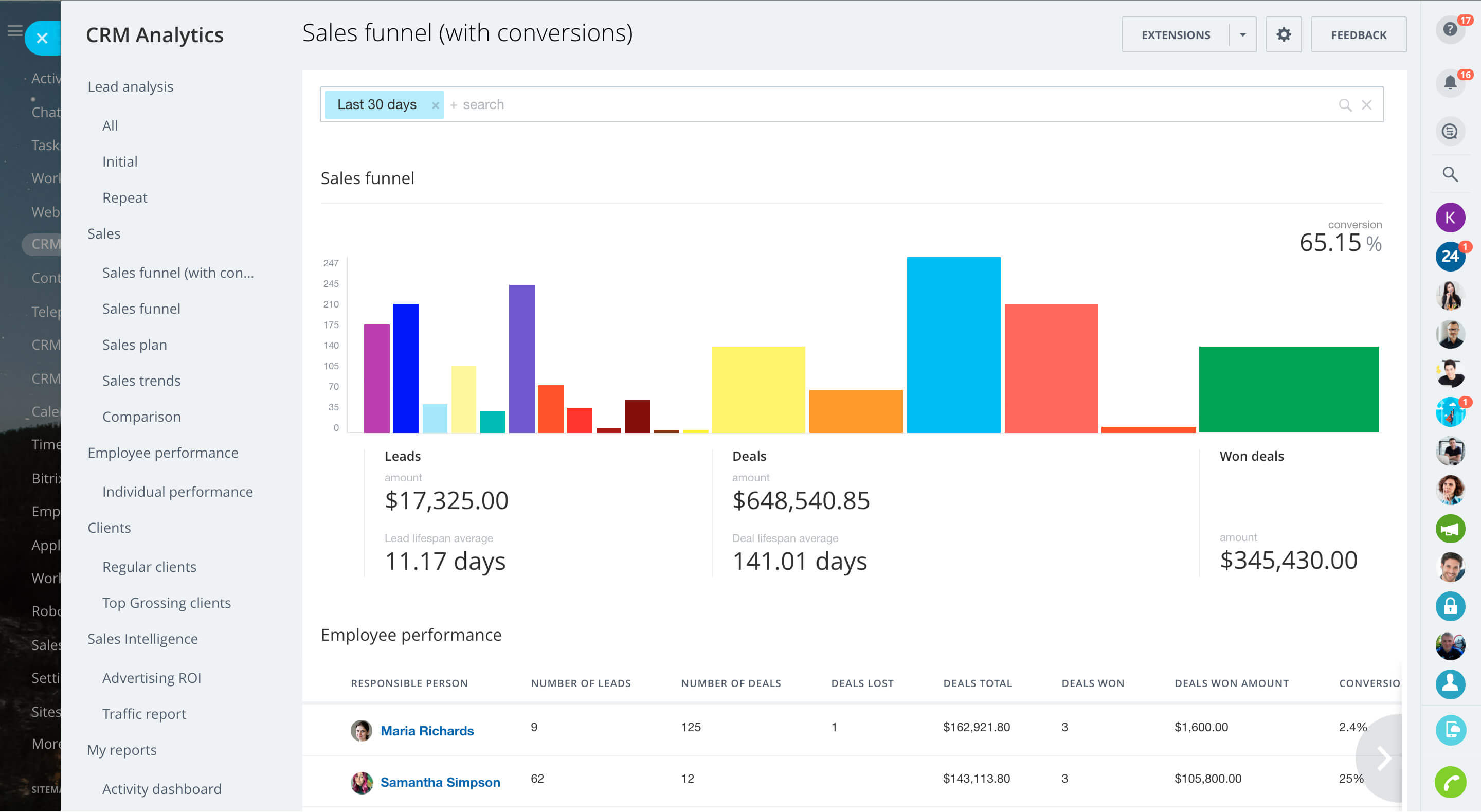
Task: Open the Bitrix24 '24' sidebar icon
Action: coord(1450,257)
